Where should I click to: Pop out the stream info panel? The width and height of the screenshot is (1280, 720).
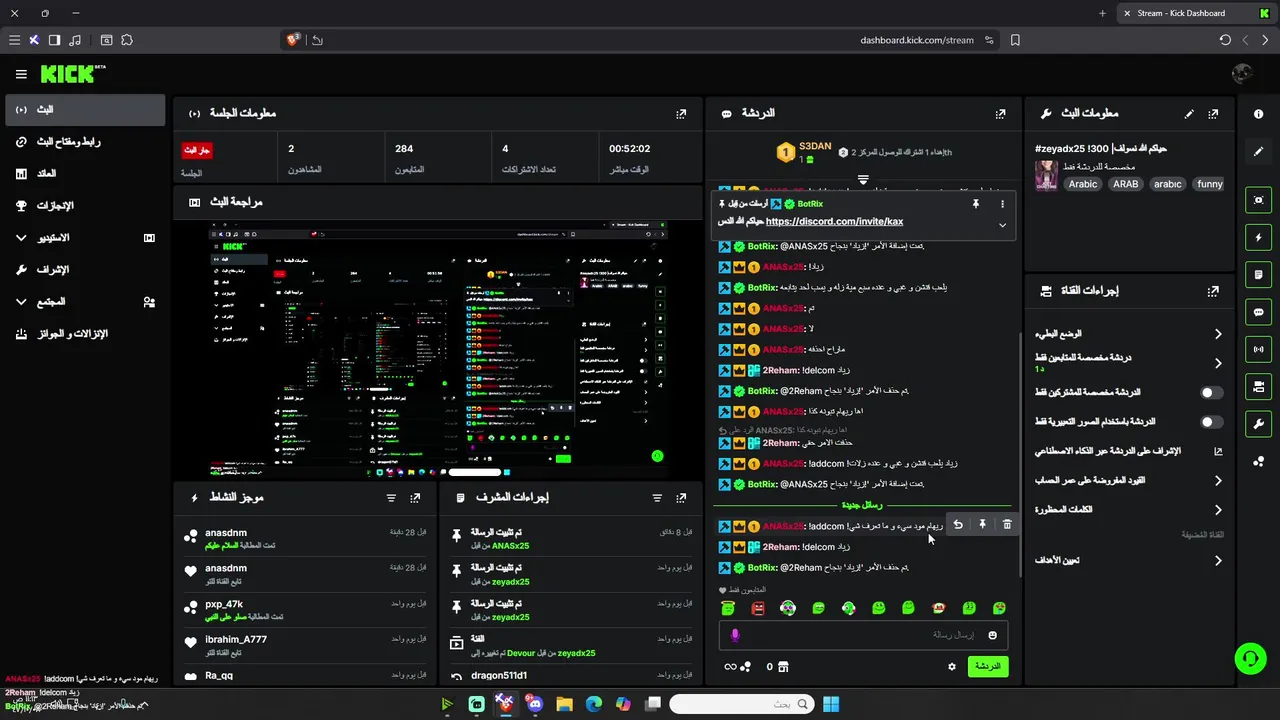1213,114
